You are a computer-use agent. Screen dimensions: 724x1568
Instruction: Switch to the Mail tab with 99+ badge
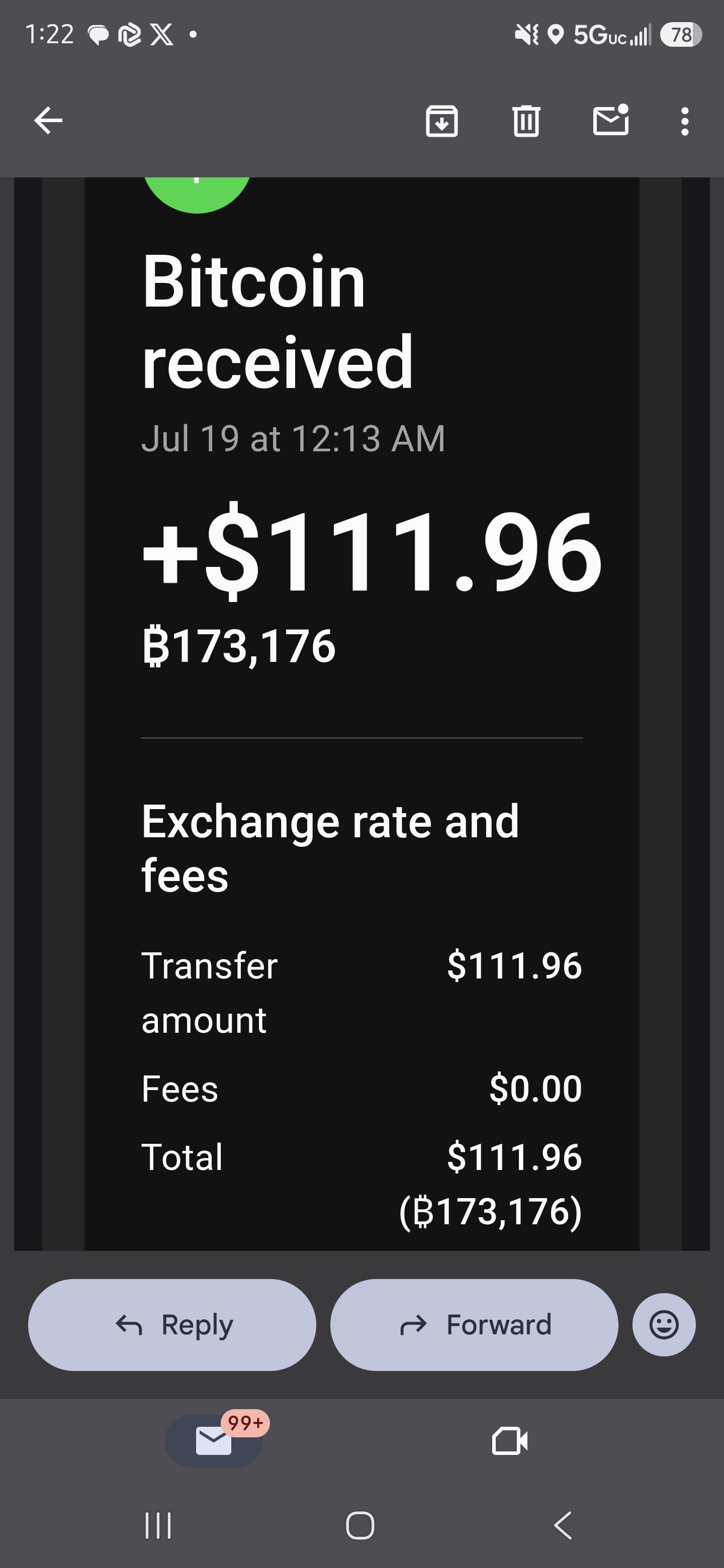(214, 1440)
